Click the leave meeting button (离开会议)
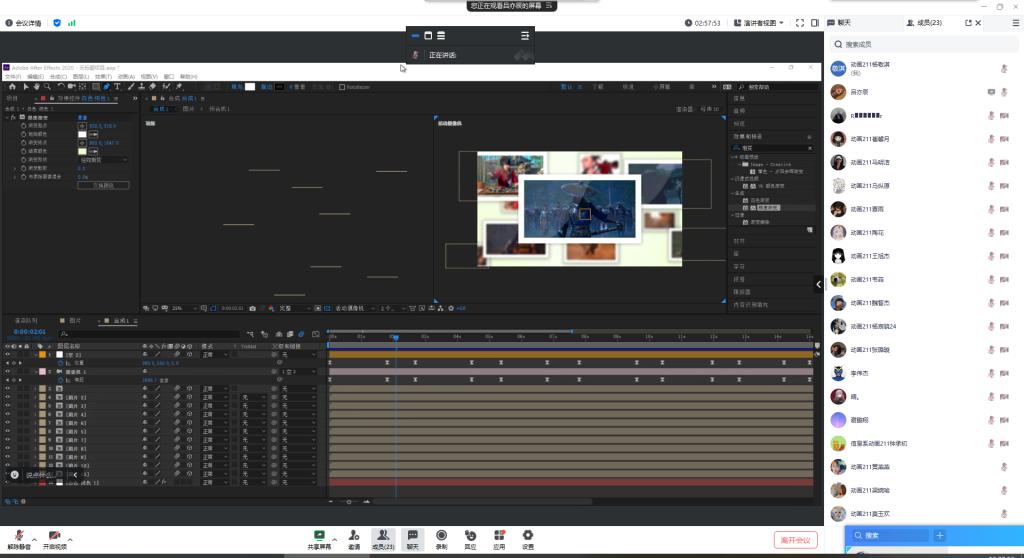Image resolution: width=1024 pixels, height=558 pixels. (796, 540)
